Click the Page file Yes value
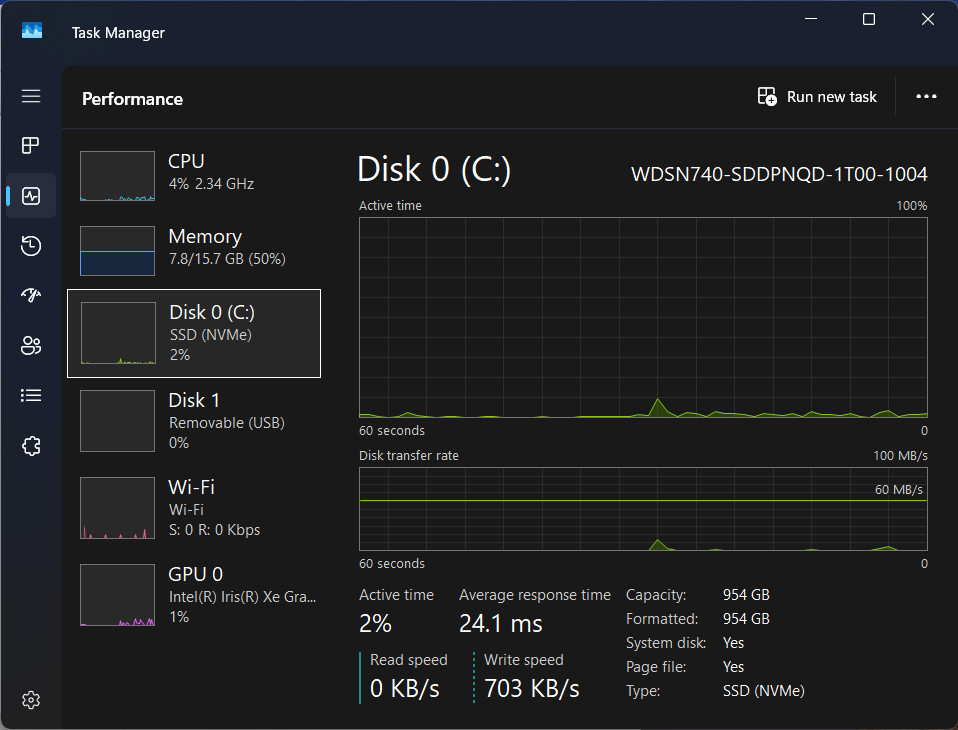Viewport: 958px width, 730px height. point(733,667)
